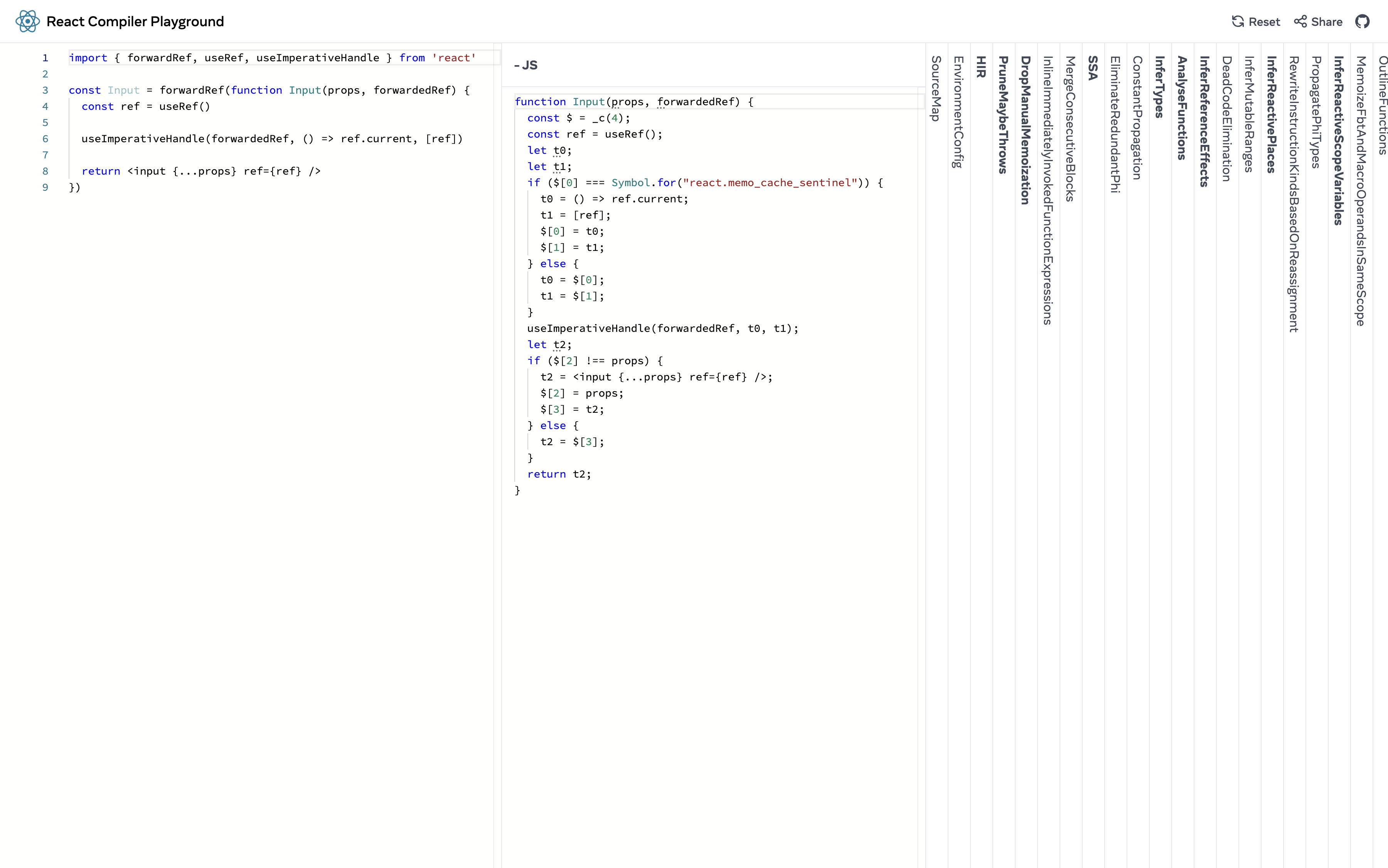This screenshot has height=868, width=1388.
Task: Expand the InferTypes tab
Action: coord(1160,87)
